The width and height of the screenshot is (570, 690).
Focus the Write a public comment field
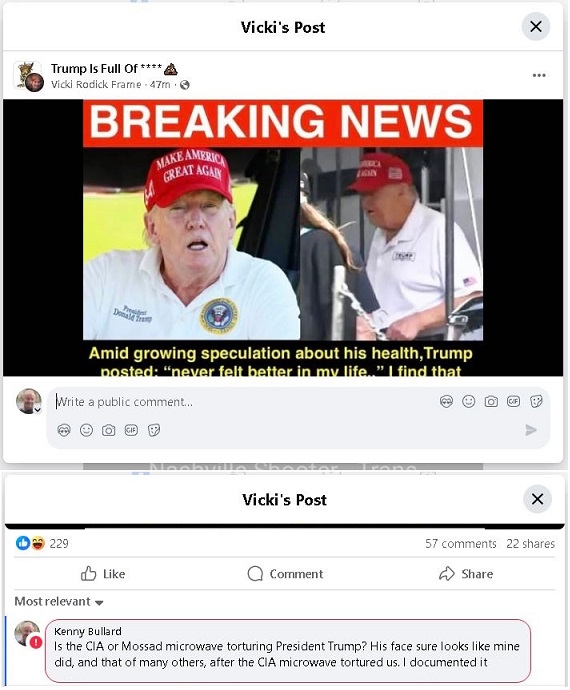click(246, 402)
